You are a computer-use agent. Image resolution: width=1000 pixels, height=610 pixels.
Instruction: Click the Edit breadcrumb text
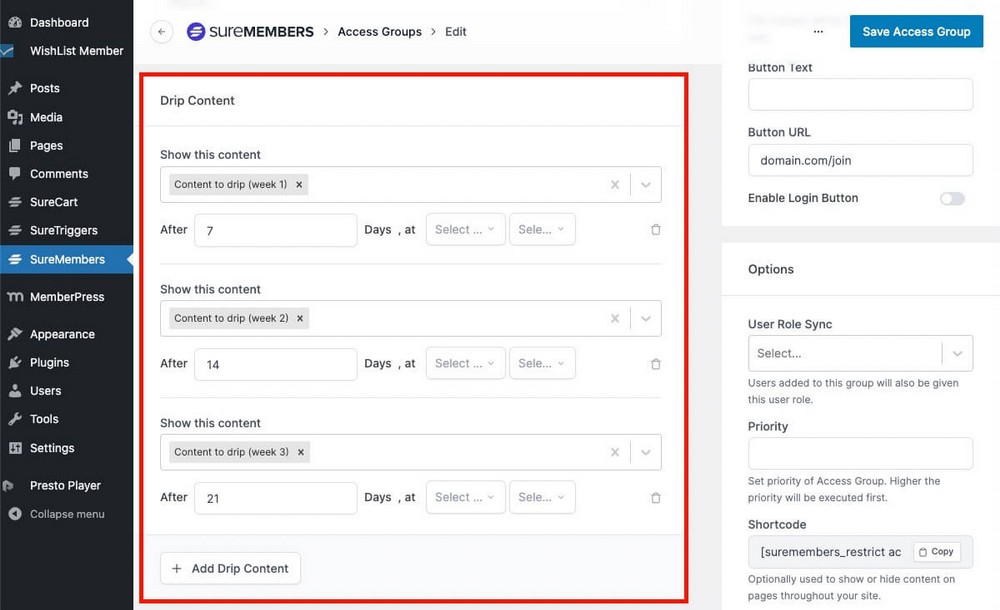pyautogui.click(x=455, y=31)
